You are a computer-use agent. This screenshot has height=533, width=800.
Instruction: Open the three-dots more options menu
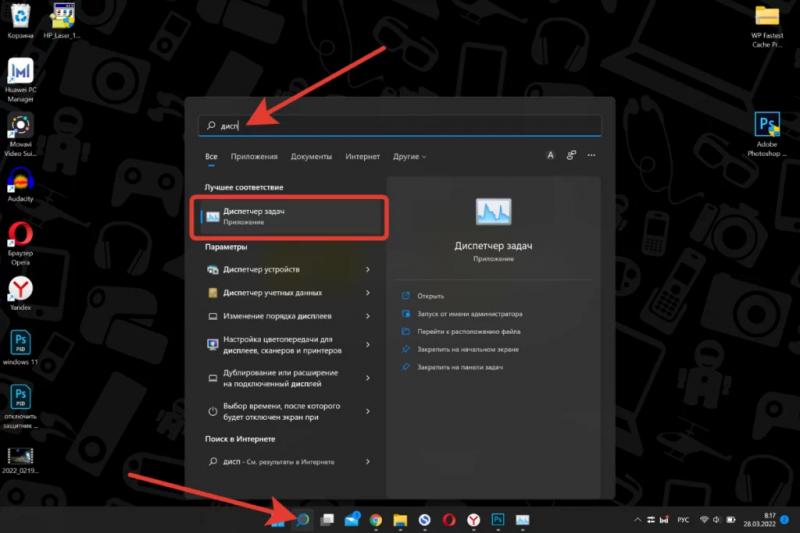coord(592,156)
